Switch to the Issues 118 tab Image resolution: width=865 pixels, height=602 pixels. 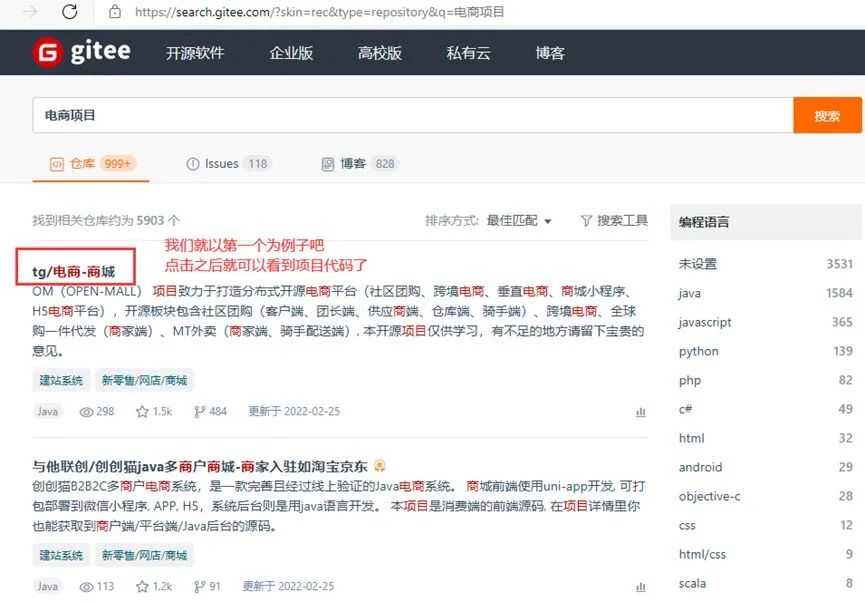pos(229,164)
